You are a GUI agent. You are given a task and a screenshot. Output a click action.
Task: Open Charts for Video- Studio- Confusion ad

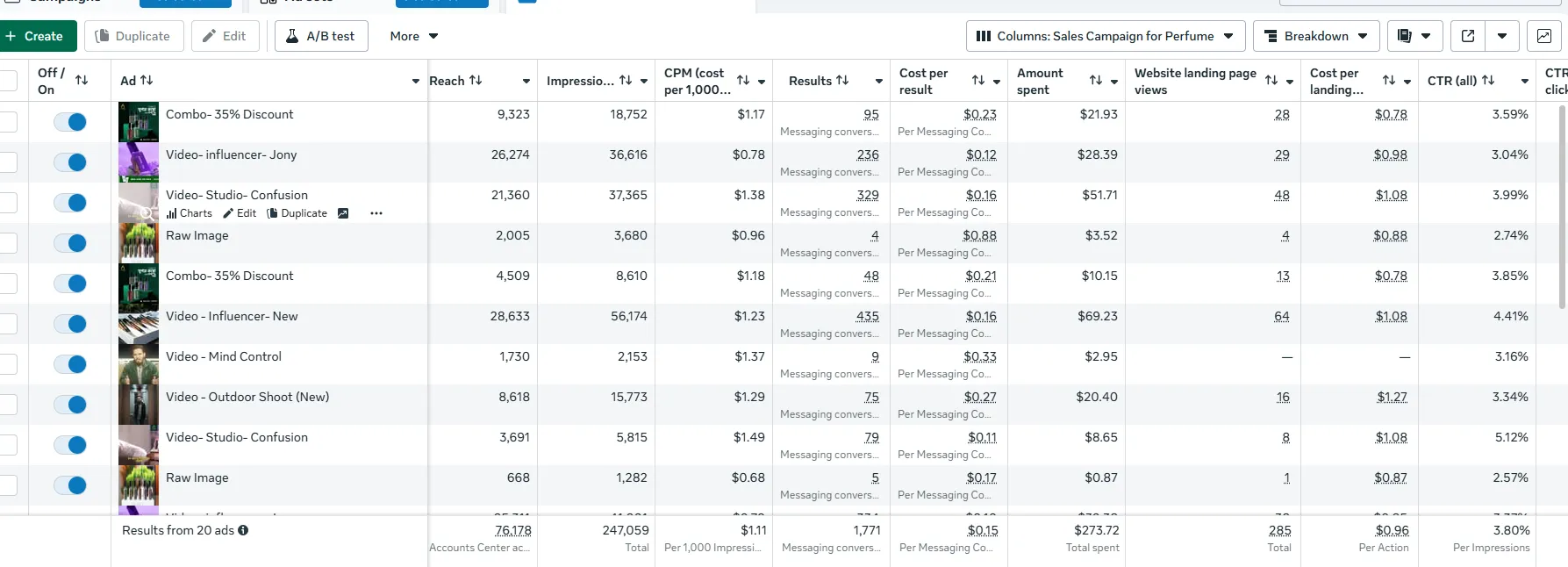[190, 213]
